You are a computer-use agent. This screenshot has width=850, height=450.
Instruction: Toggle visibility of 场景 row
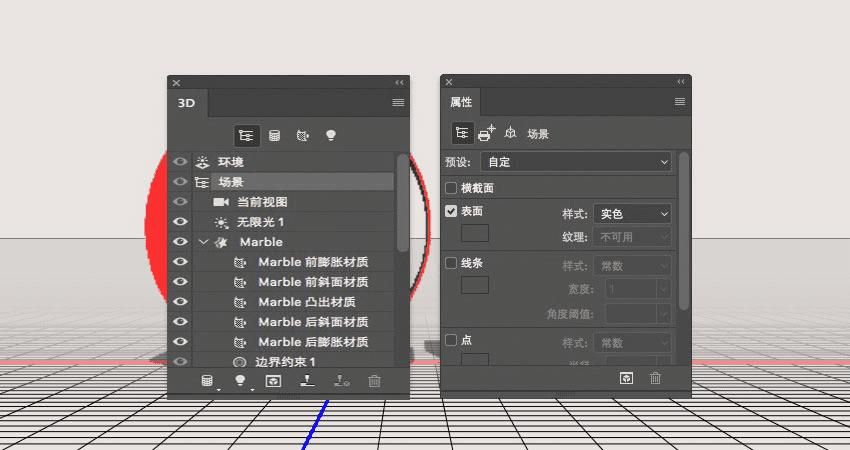180,182
